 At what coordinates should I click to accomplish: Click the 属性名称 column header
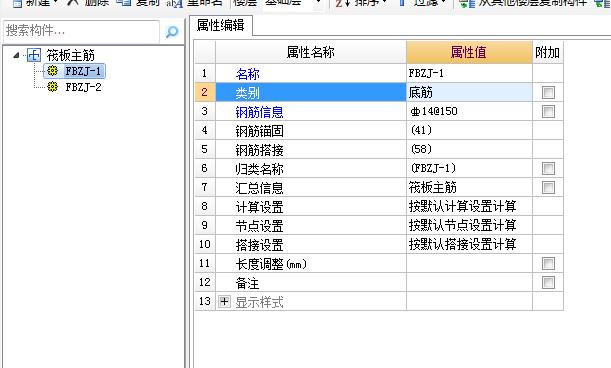pos(311,52)
